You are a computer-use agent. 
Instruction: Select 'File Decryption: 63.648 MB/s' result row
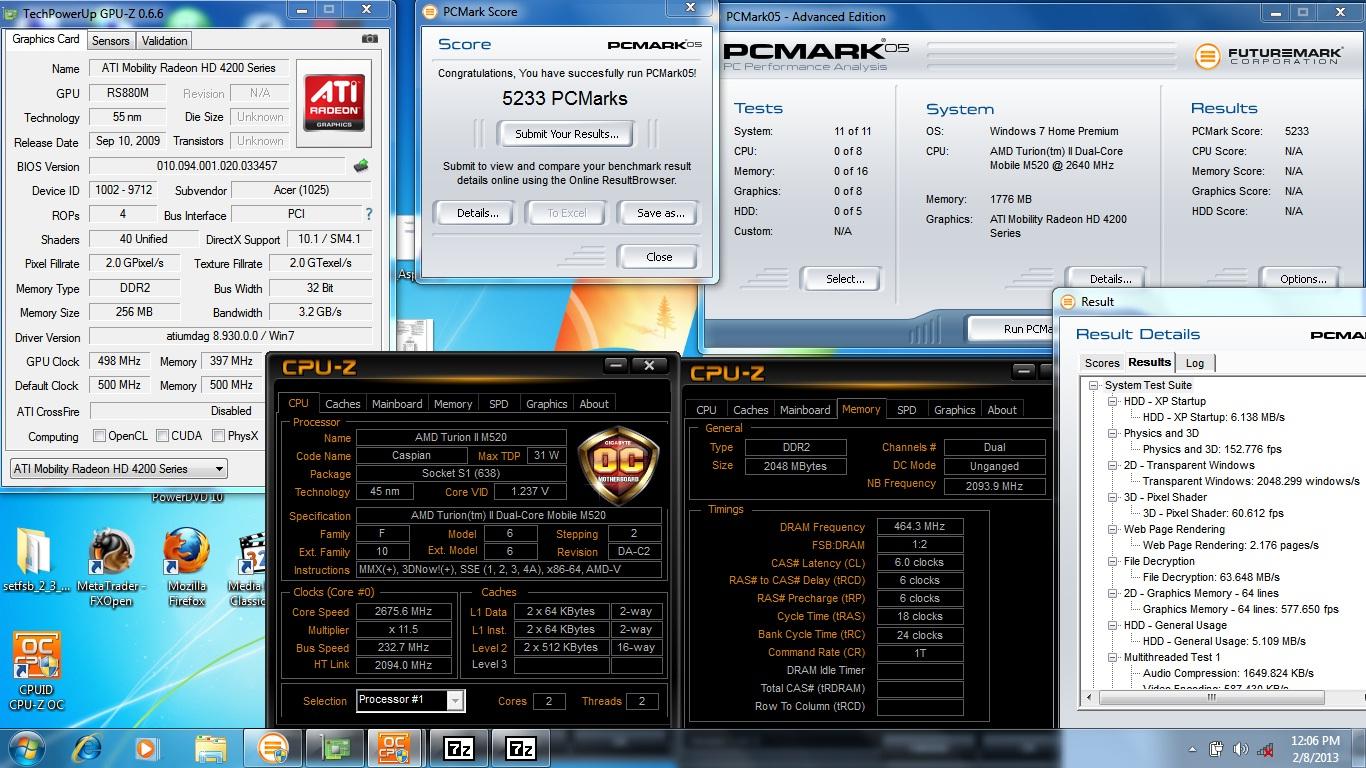(x=1211, y=577)
